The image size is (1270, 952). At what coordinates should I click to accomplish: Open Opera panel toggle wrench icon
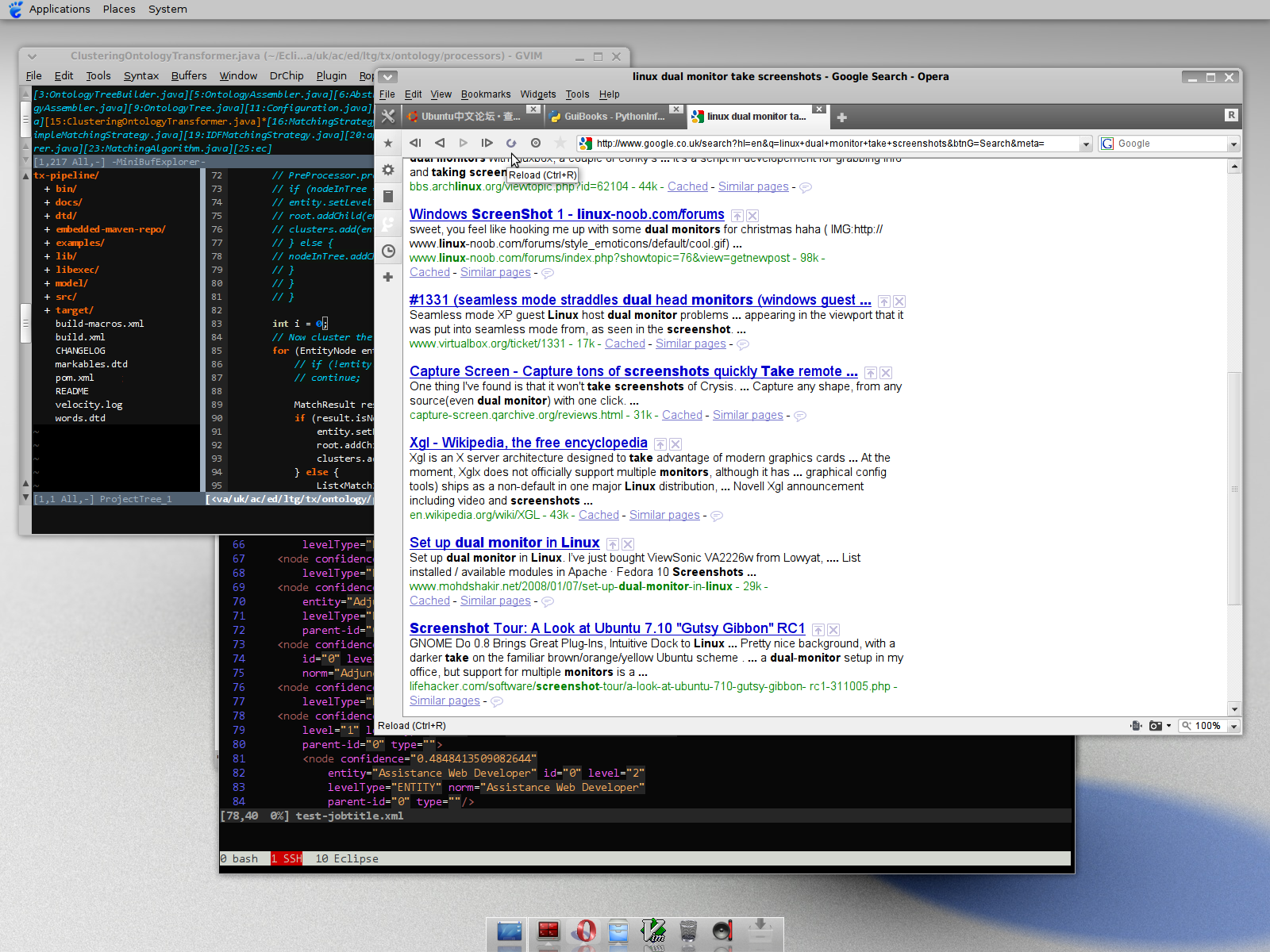(388, 117)
